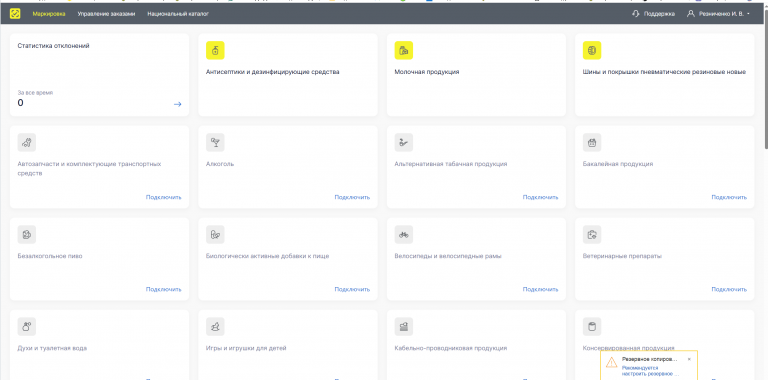Open deviation statistics via blue arrow
This screenshot has height=380, width=768.
click(177, 104)
